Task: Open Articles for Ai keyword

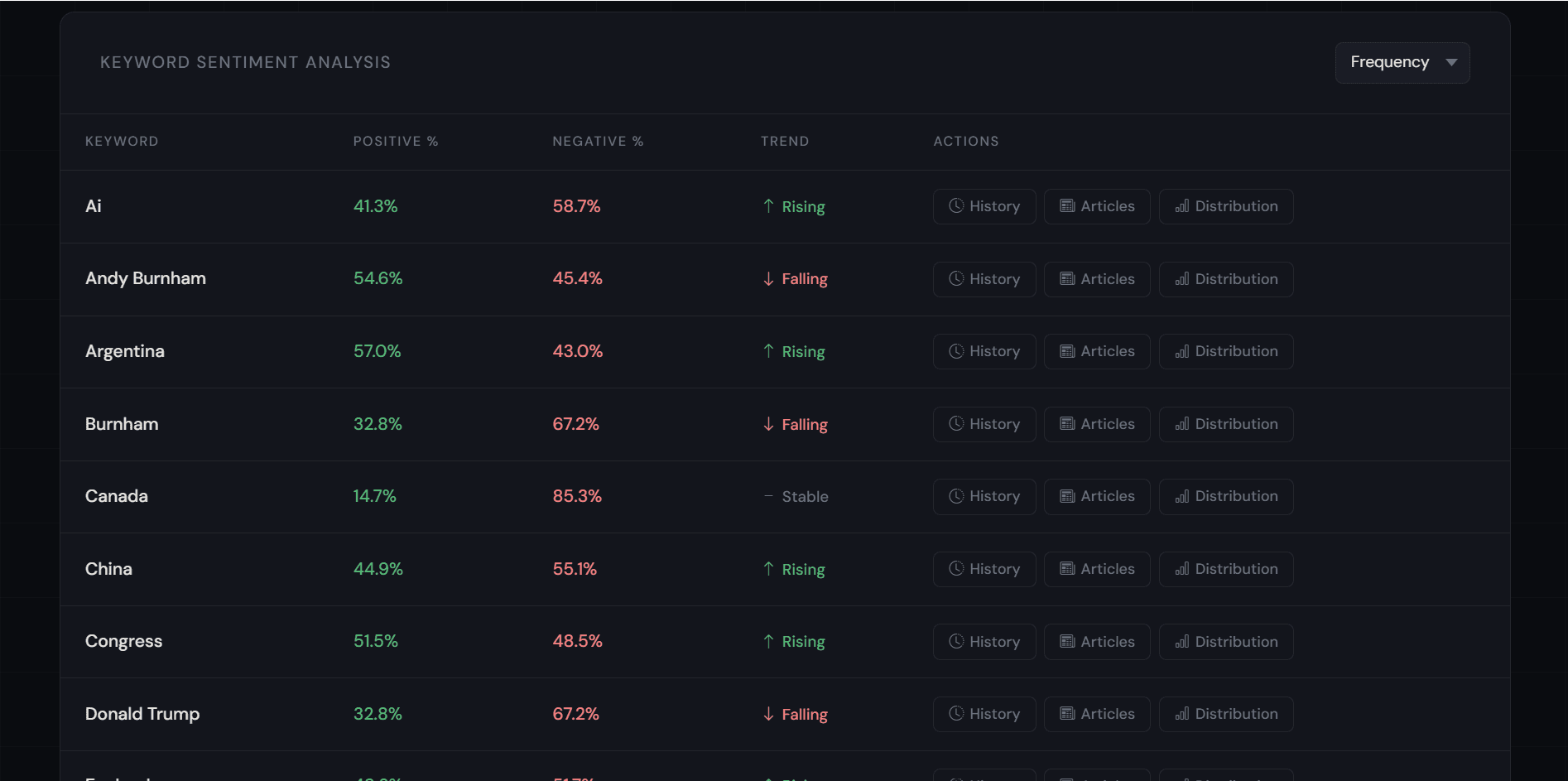Action: coord(1097,206)
